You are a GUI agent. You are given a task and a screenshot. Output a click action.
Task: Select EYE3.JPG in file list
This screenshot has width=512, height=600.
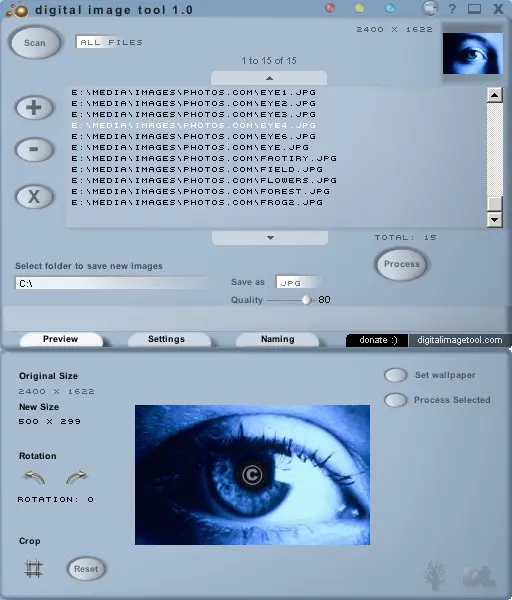point(194,114)
